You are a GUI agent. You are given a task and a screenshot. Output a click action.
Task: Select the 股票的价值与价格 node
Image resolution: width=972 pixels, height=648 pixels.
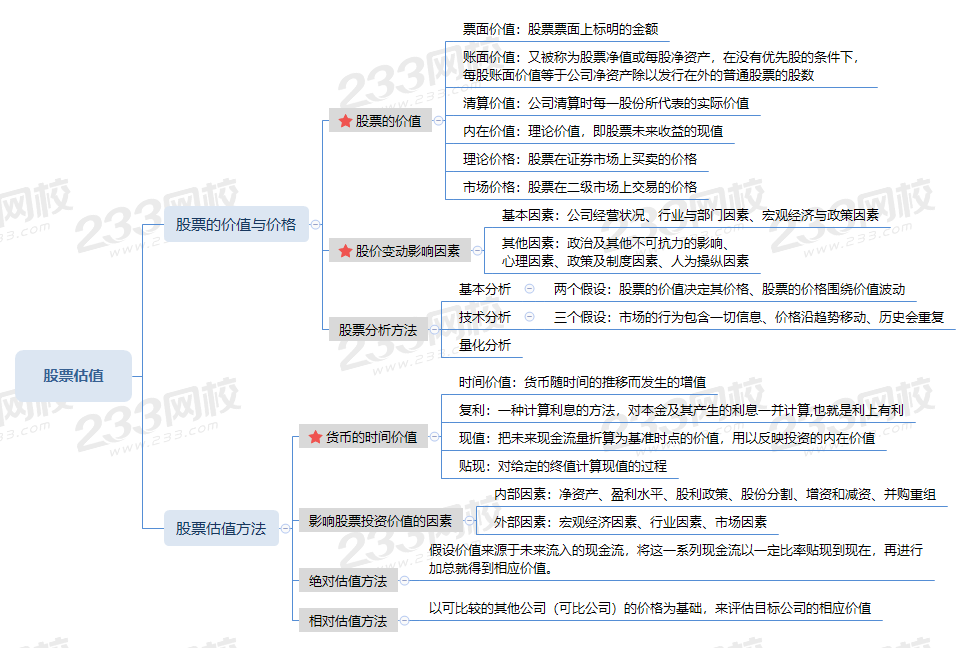[236, 224]
